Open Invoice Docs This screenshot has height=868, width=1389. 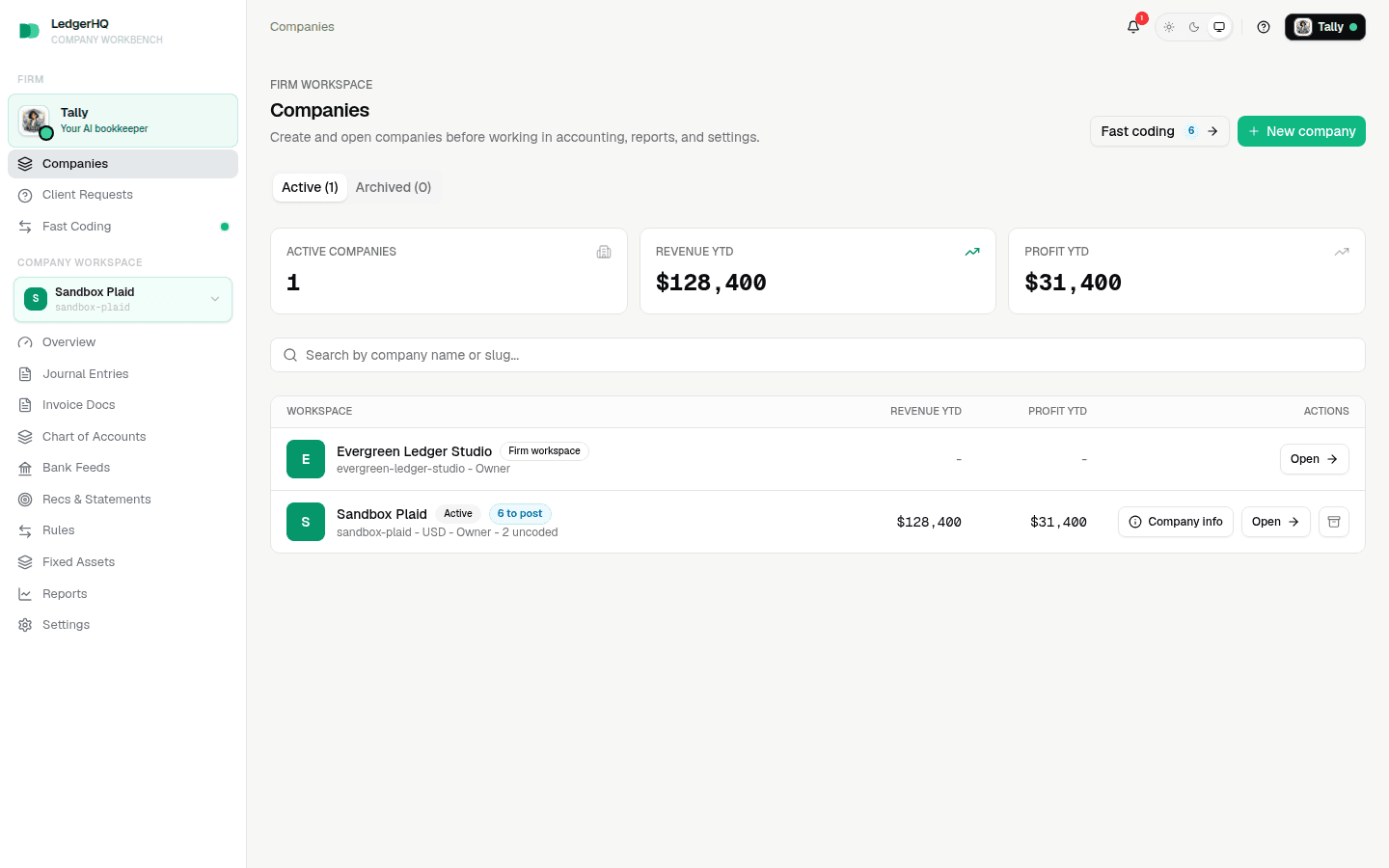pos(123,405)
